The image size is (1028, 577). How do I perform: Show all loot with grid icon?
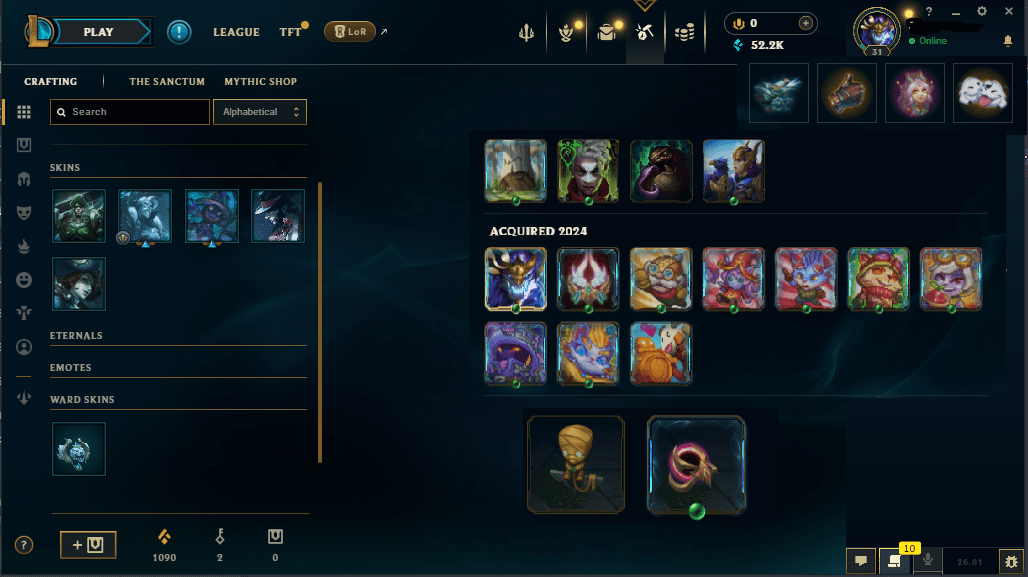pos(24,112)
